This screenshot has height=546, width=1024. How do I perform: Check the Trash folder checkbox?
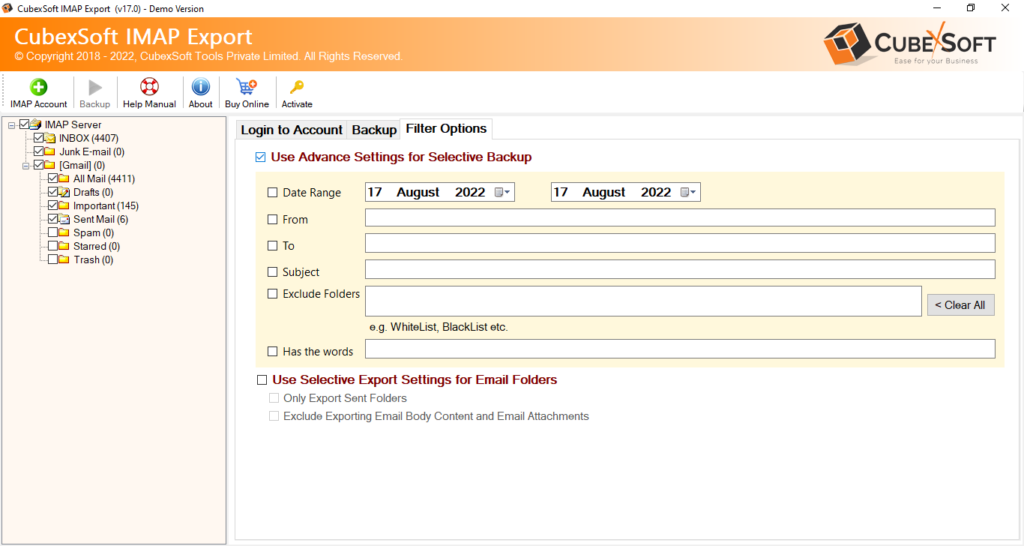pos(53,260)
